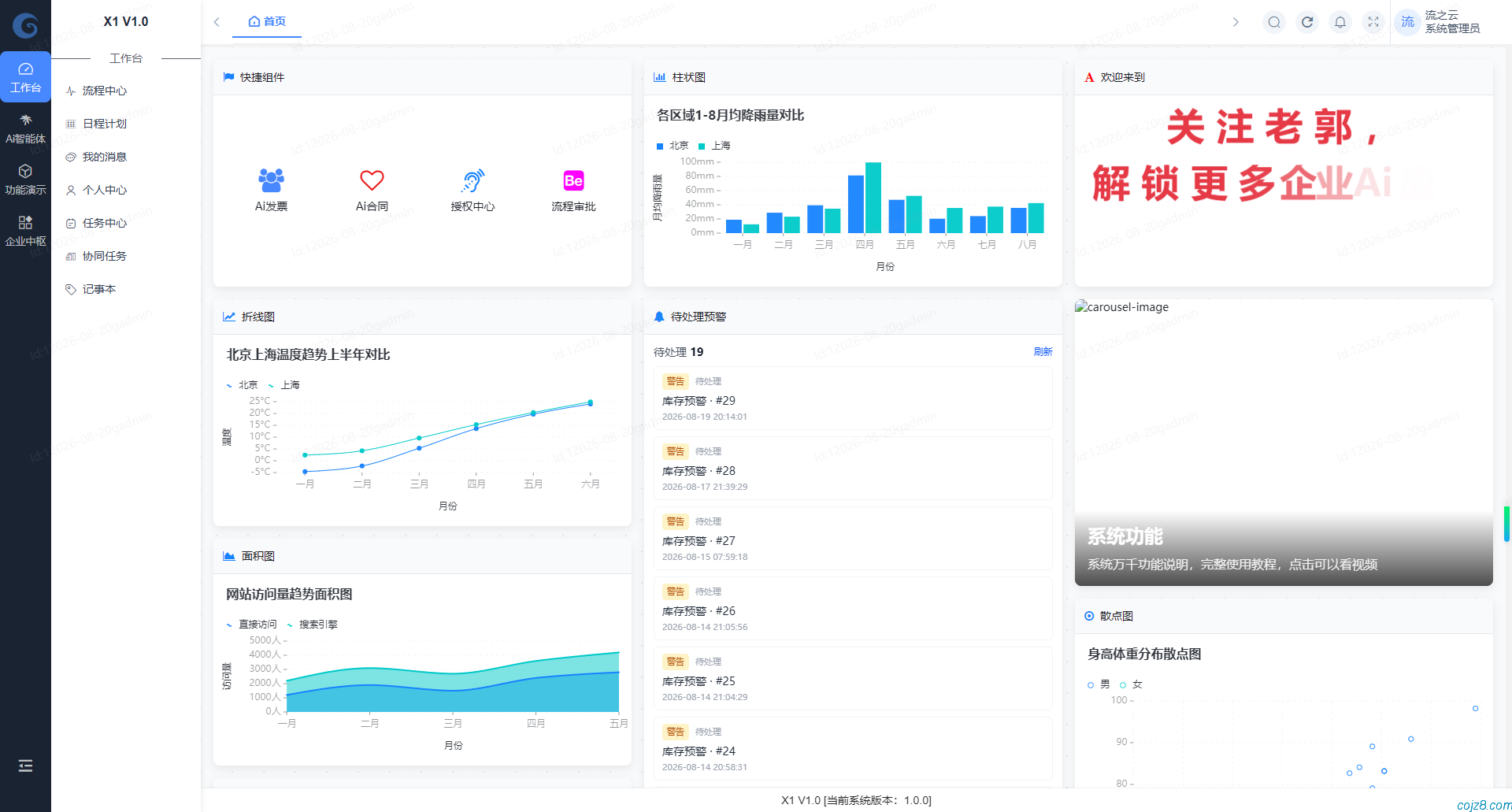The height and width of the screenshot is (812, 1512).
Task: Click the 折线图 panel header icon
Action: 229,317
